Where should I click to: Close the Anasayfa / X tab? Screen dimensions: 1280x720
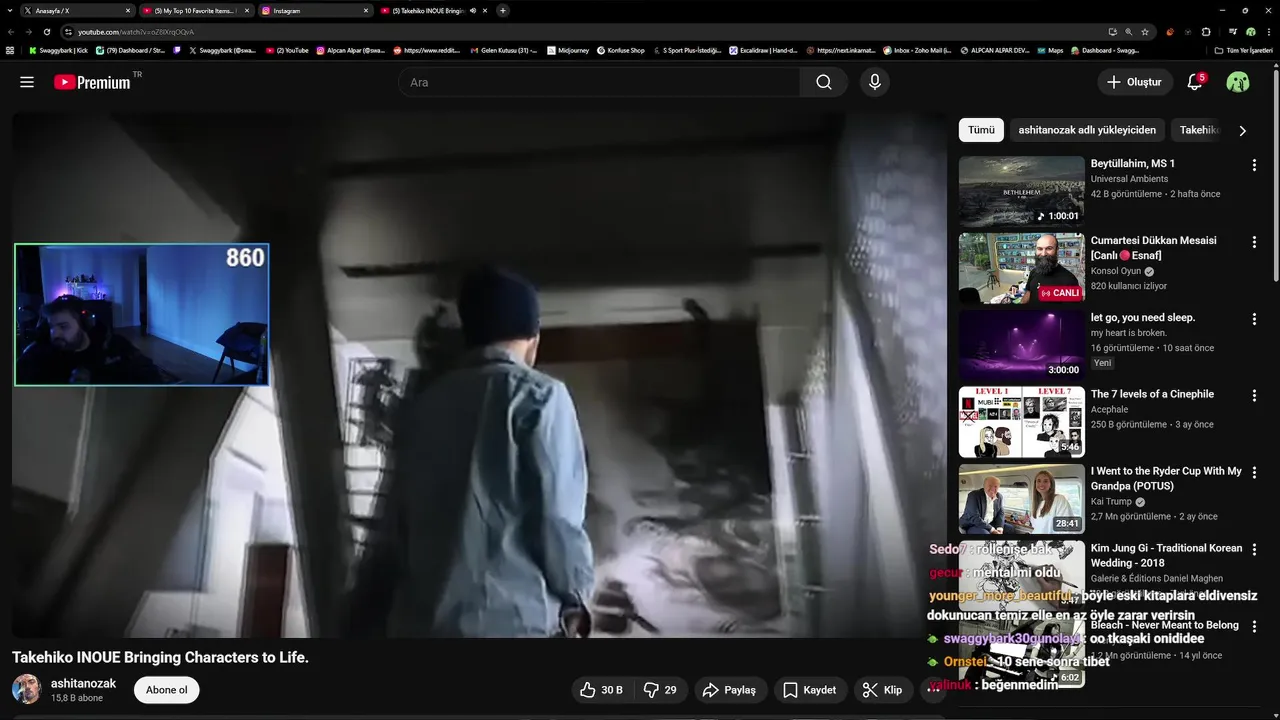(128, 10)
